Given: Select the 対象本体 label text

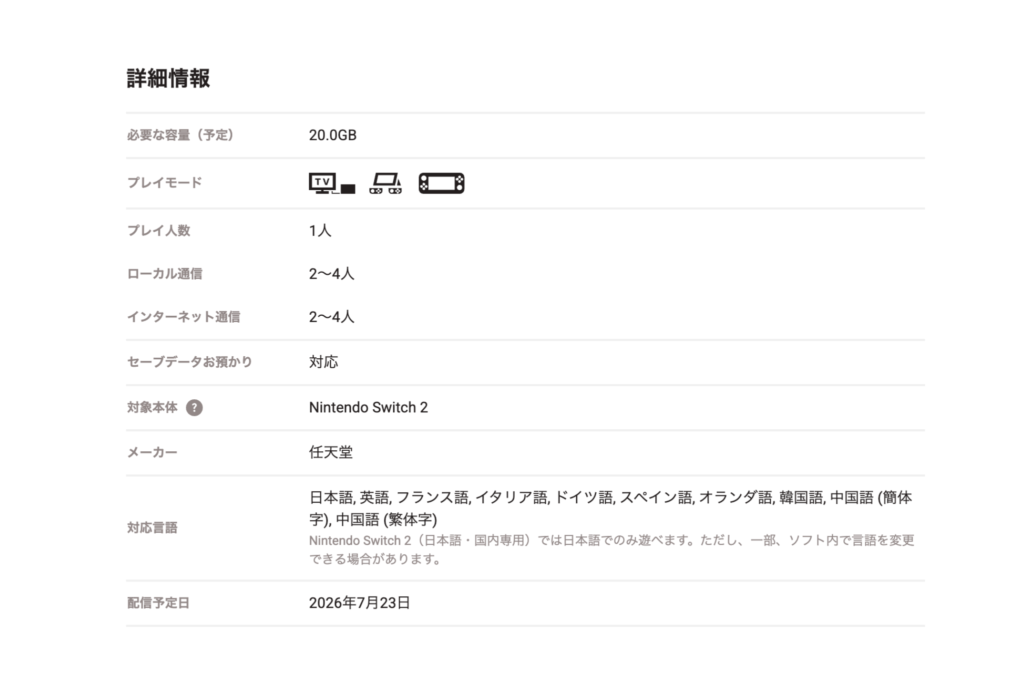Looking at the screenshot, I should click(x=152, y=407).
